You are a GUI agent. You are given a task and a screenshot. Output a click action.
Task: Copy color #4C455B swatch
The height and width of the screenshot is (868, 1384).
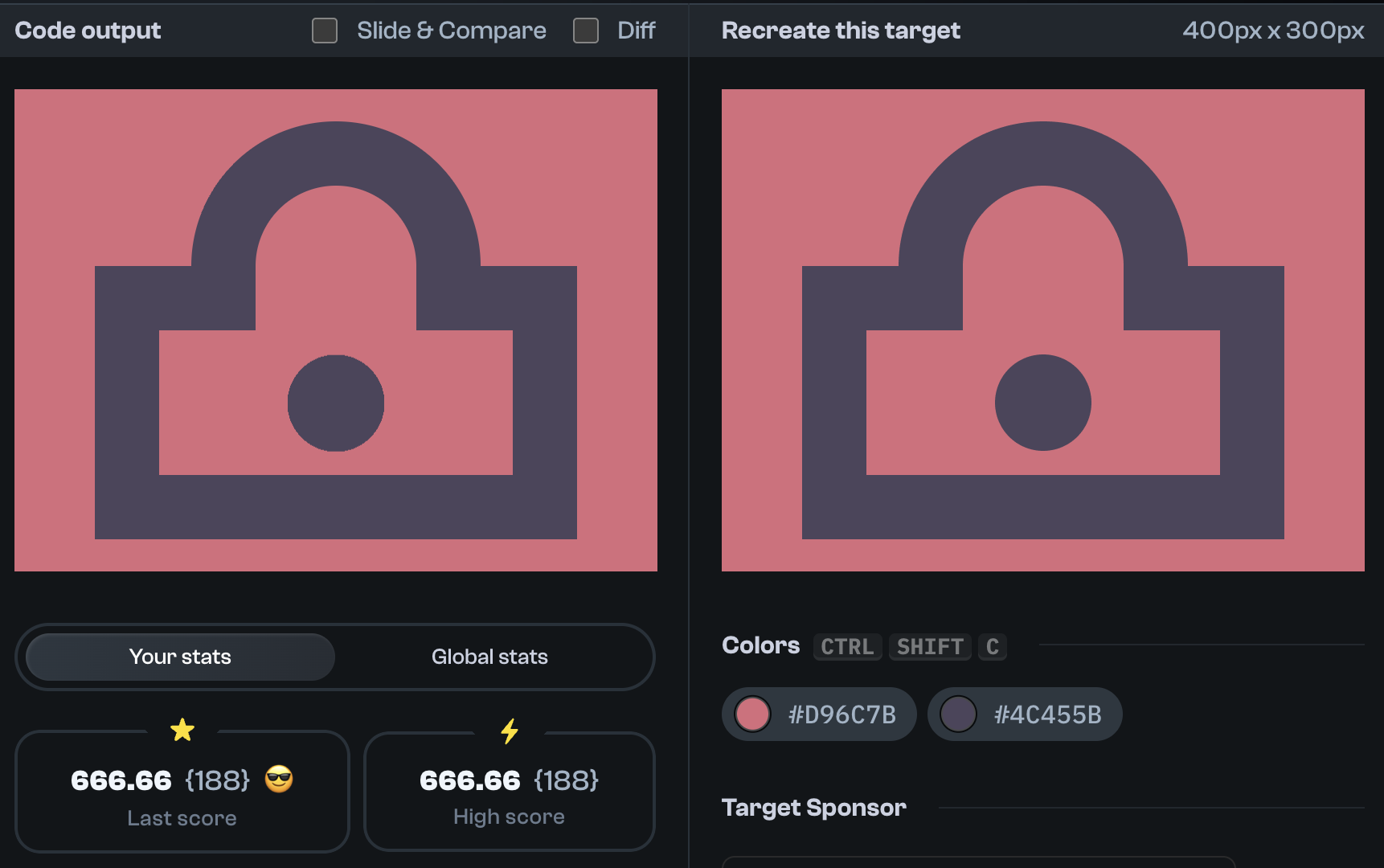point(1025,714)
